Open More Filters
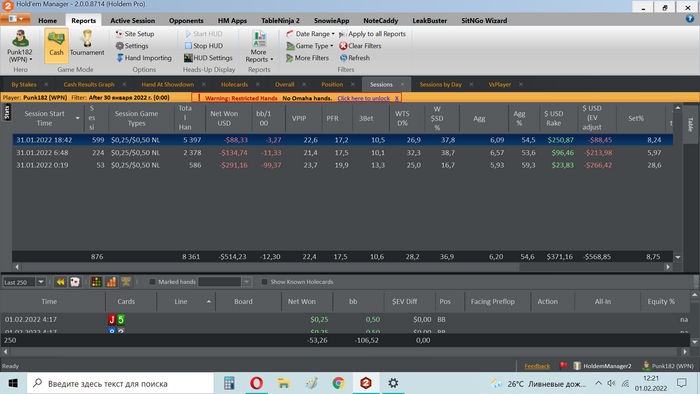The image size is (700, 394). [307, 58]
